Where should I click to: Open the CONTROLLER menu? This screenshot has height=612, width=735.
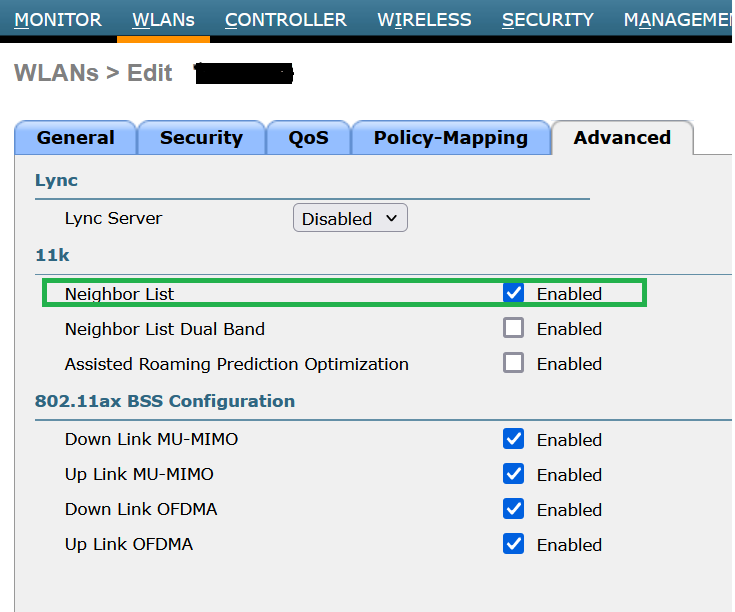tap(285, 20)
